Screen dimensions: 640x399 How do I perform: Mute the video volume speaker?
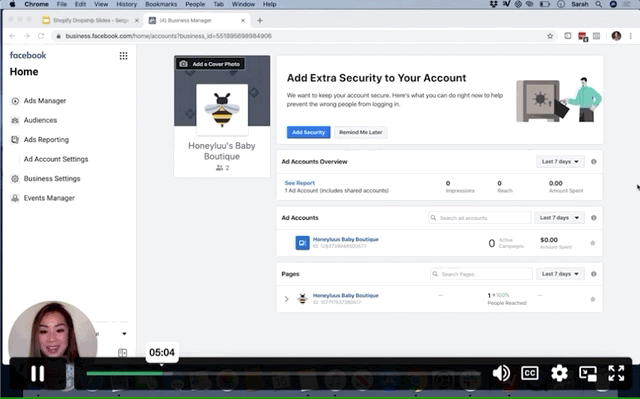coord(501,373)
